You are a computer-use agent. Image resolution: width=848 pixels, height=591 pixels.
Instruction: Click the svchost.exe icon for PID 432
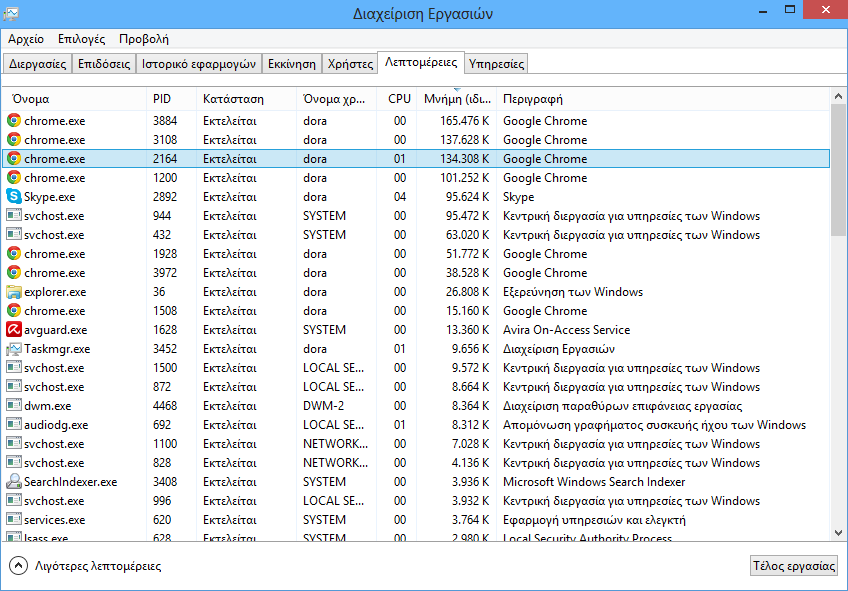(14, 234)
